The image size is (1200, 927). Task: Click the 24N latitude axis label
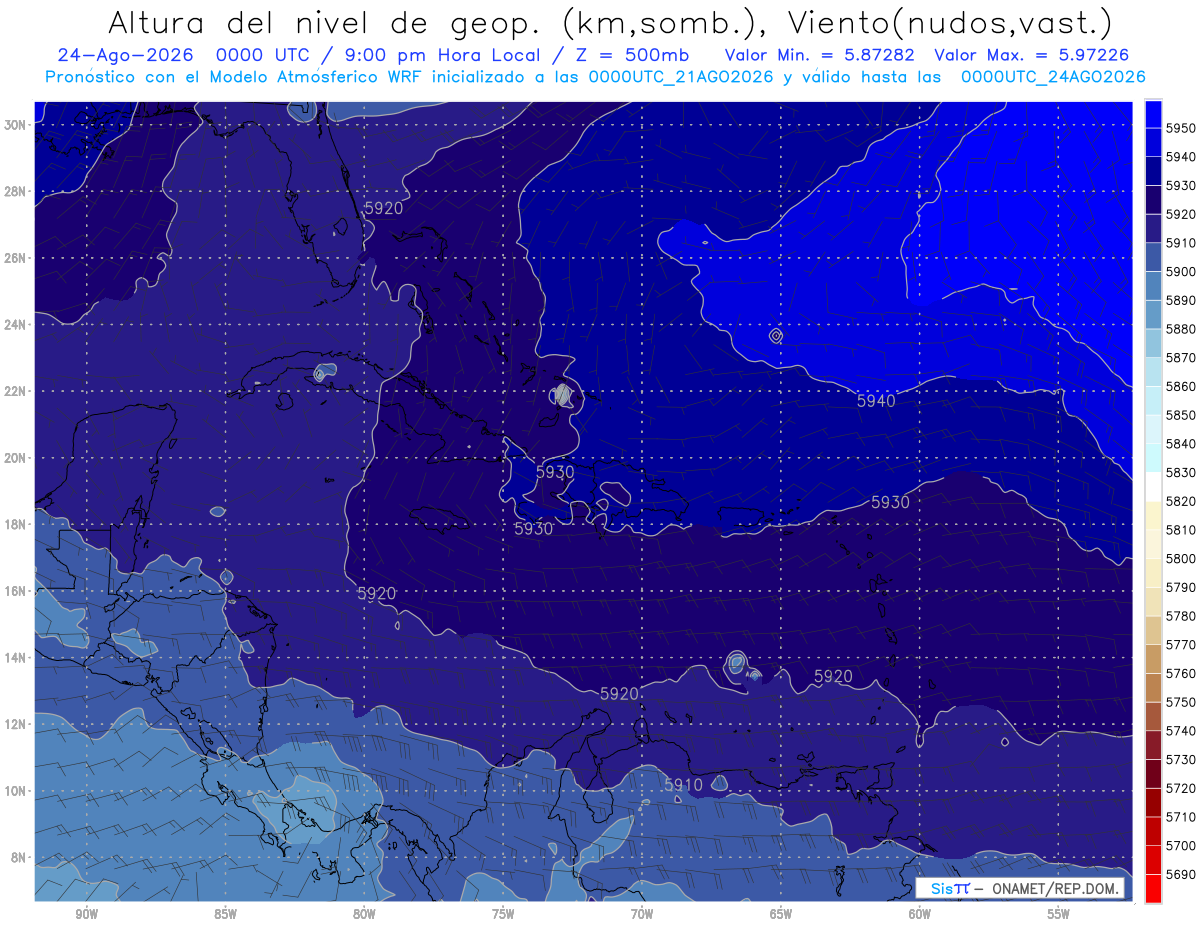pos(15,324)
